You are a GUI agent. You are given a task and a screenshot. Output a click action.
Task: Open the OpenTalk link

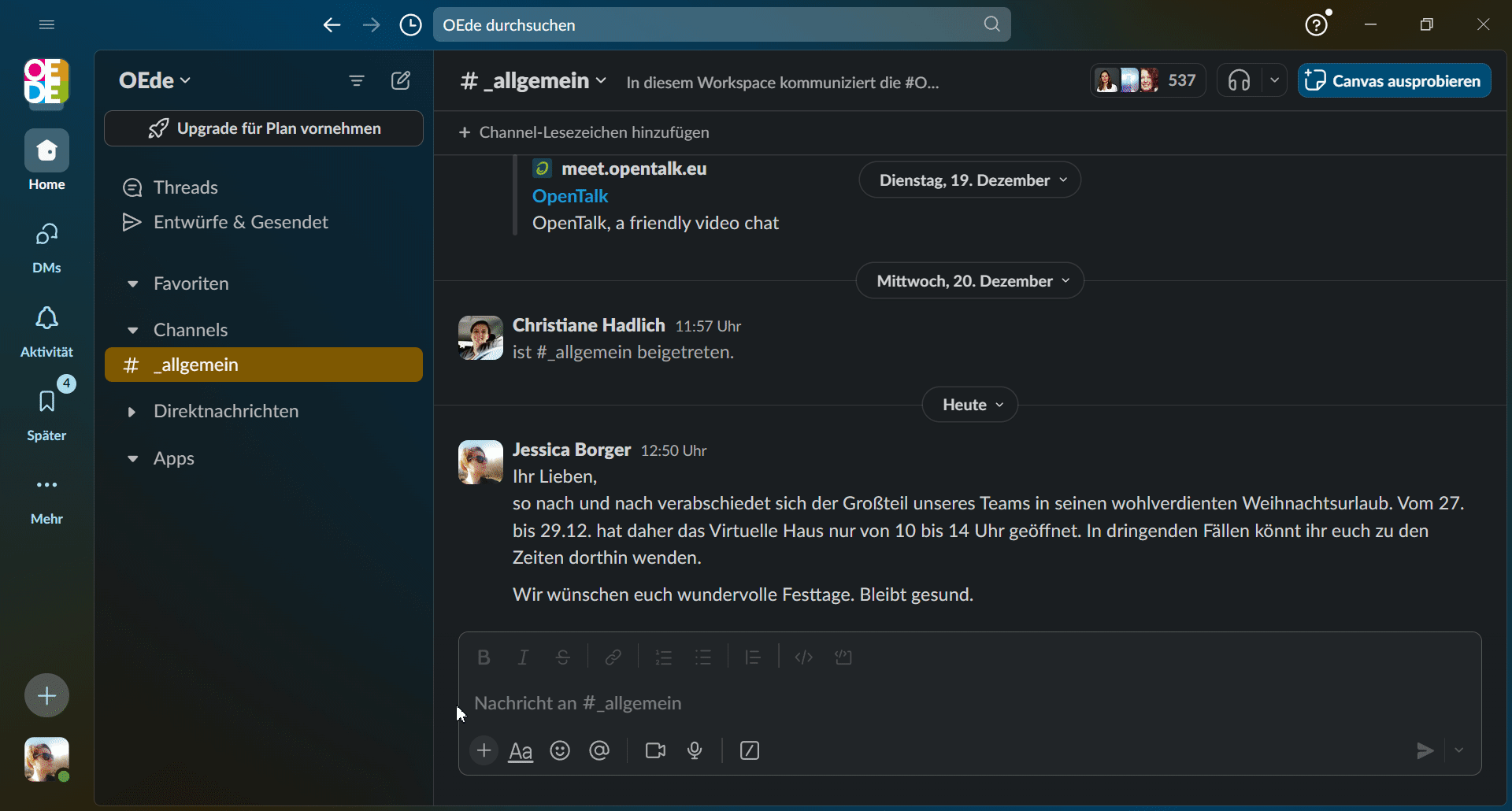570,196
